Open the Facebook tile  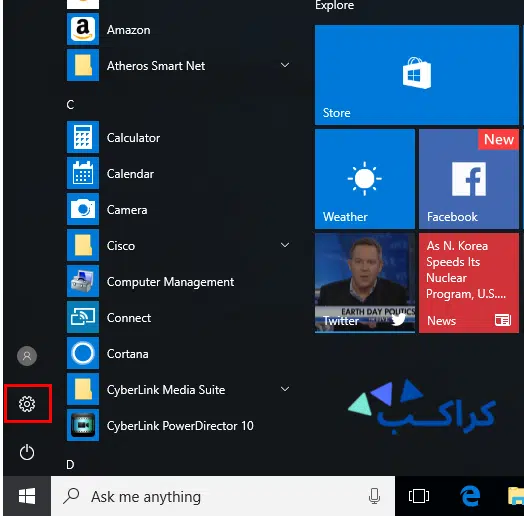point(469,179)
